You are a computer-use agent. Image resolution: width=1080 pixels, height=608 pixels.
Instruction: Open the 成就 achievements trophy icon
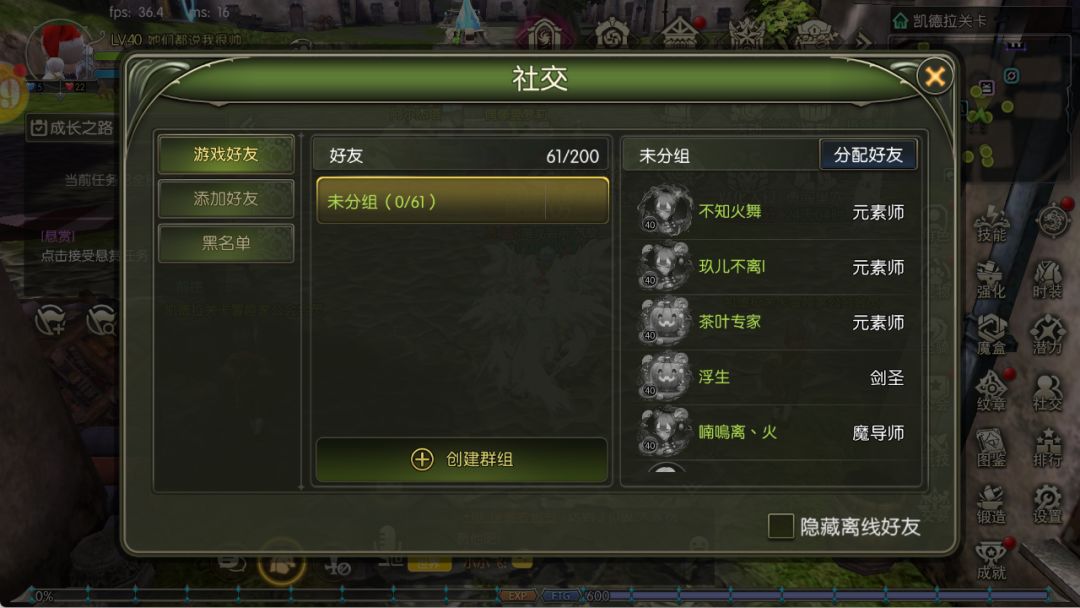(x=991, y=560)
